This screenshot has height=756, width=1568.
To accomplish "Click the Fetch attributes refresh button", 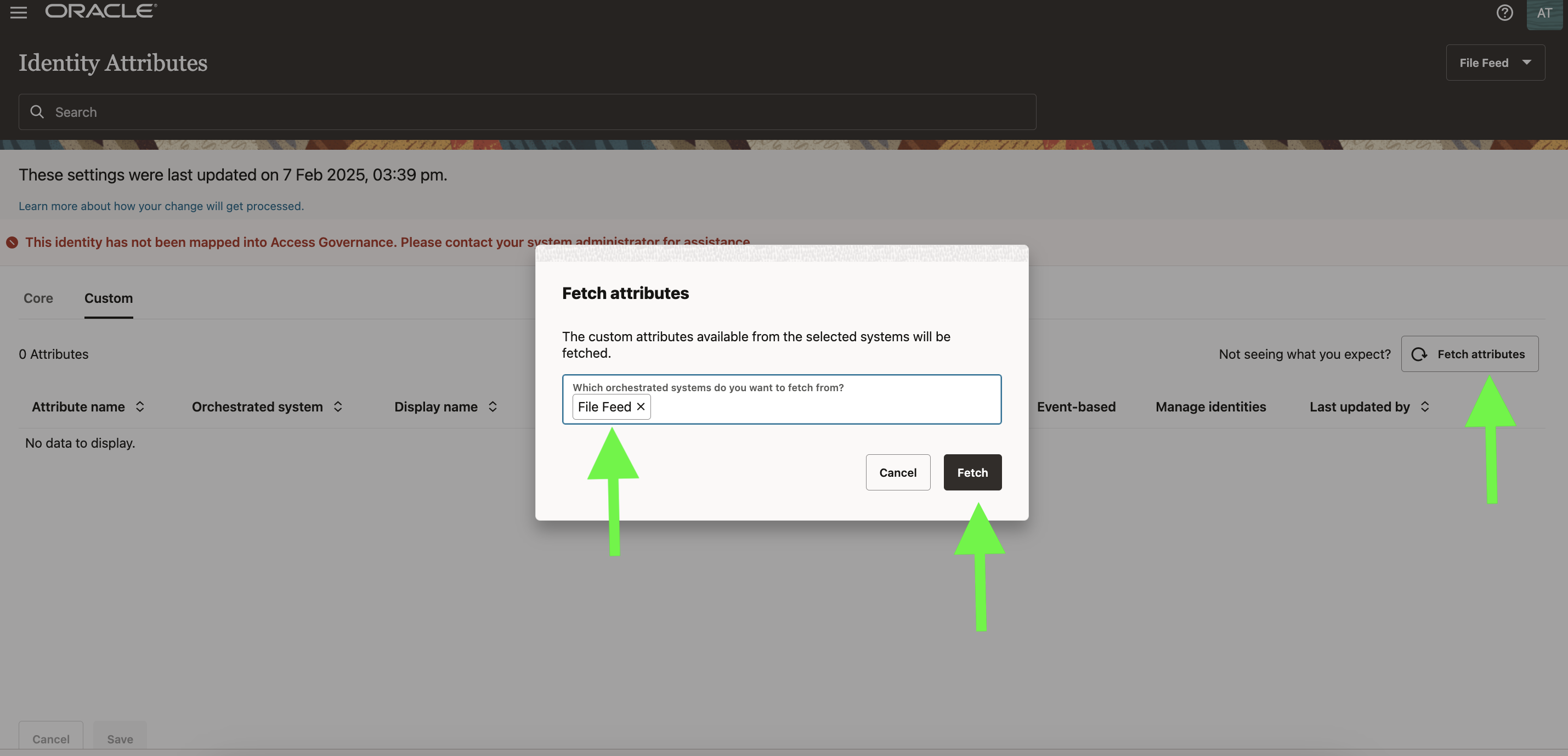I will click(1469, 354).
